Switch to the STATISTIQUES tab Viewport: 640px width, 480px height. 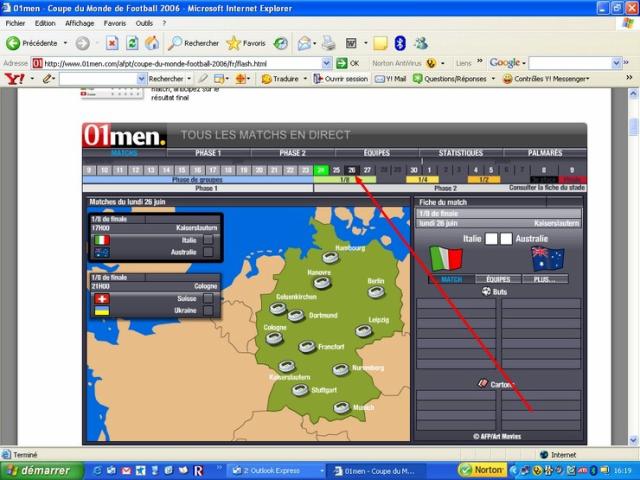click(461, 153)
